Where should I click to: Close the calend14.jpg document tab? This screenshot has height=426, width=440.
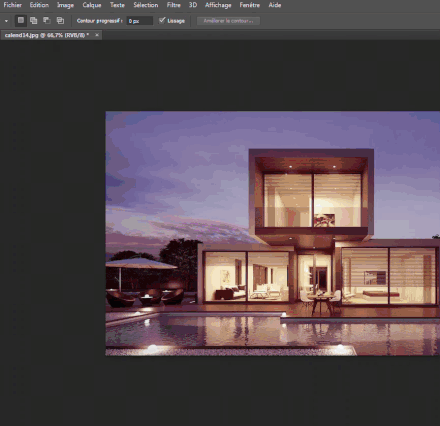97,35
